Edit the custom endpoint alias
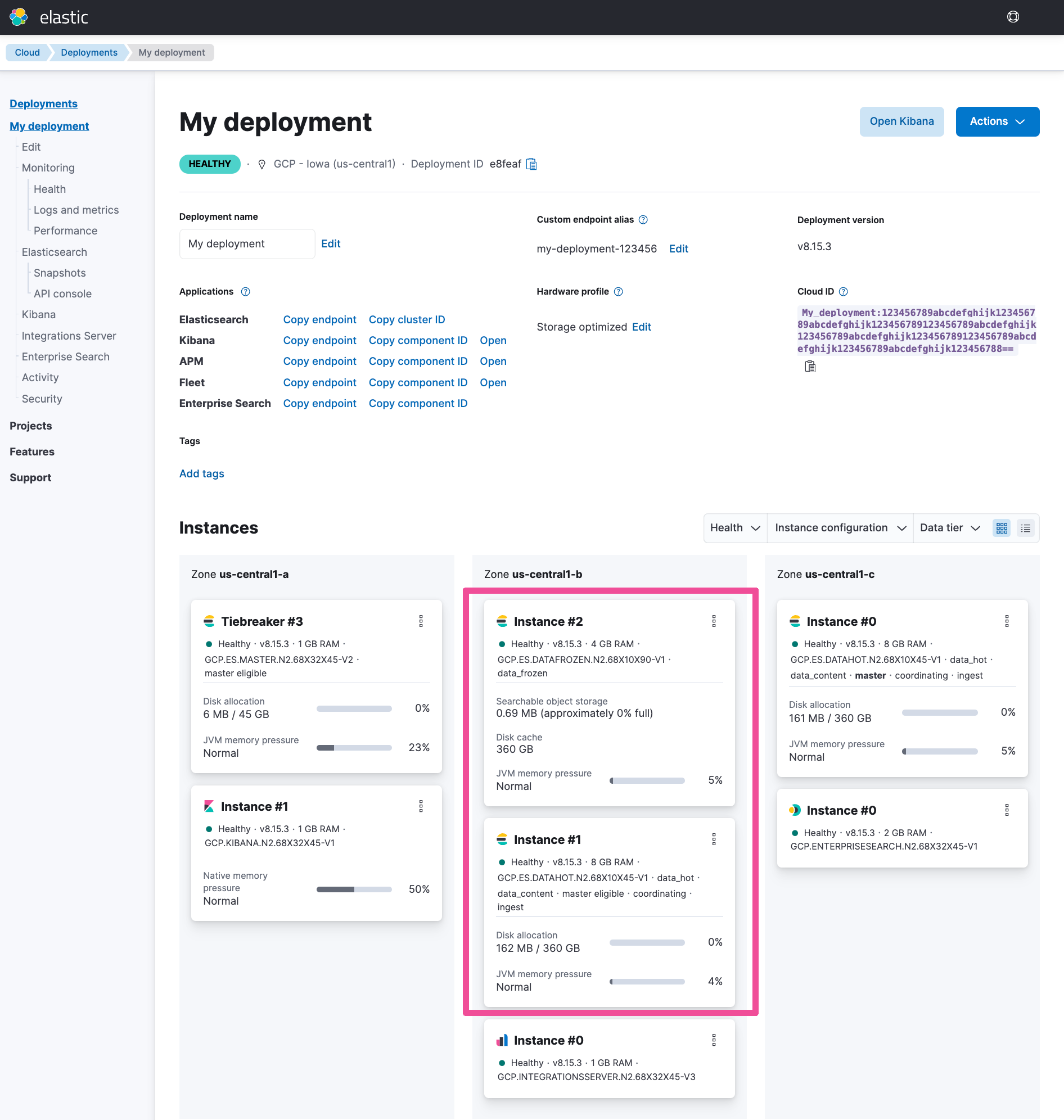 click(678, 249)
